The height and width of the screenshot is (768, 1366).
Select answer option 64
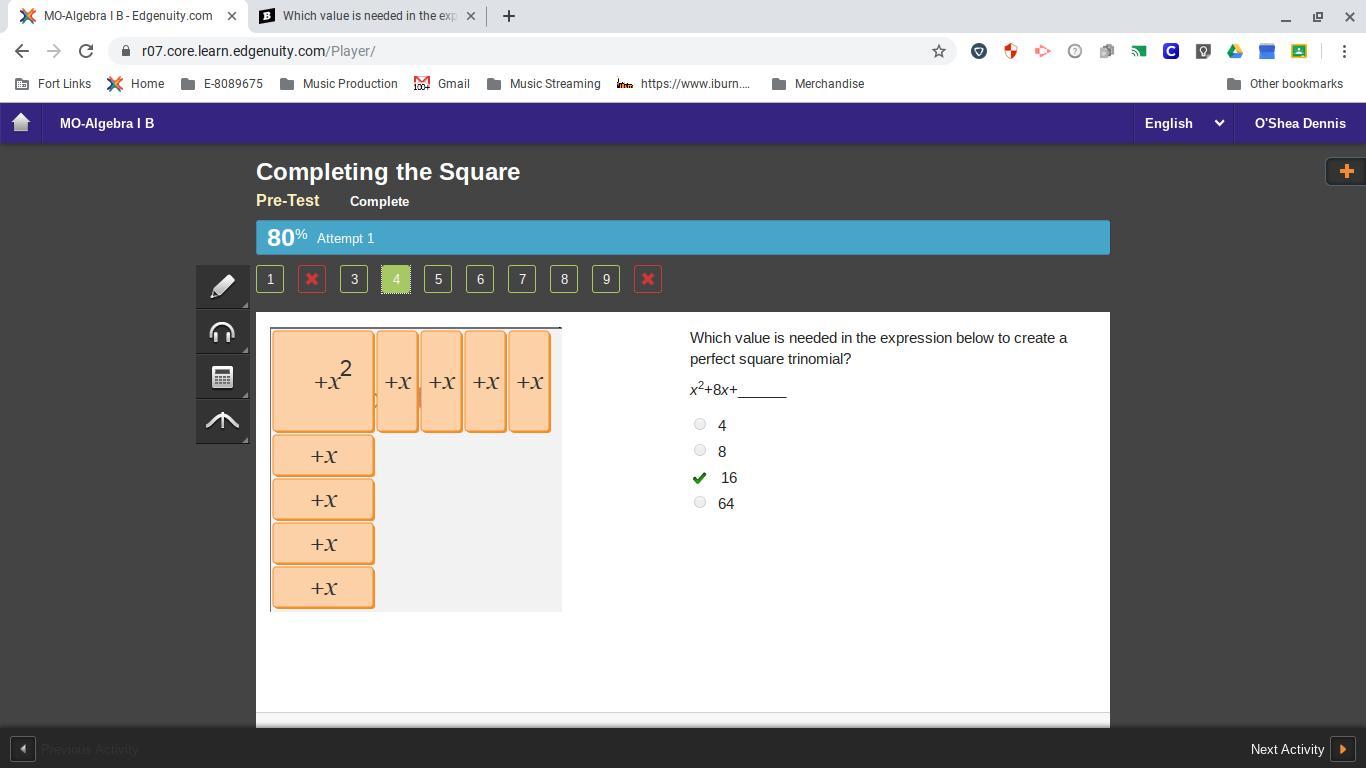coord(700,502)
